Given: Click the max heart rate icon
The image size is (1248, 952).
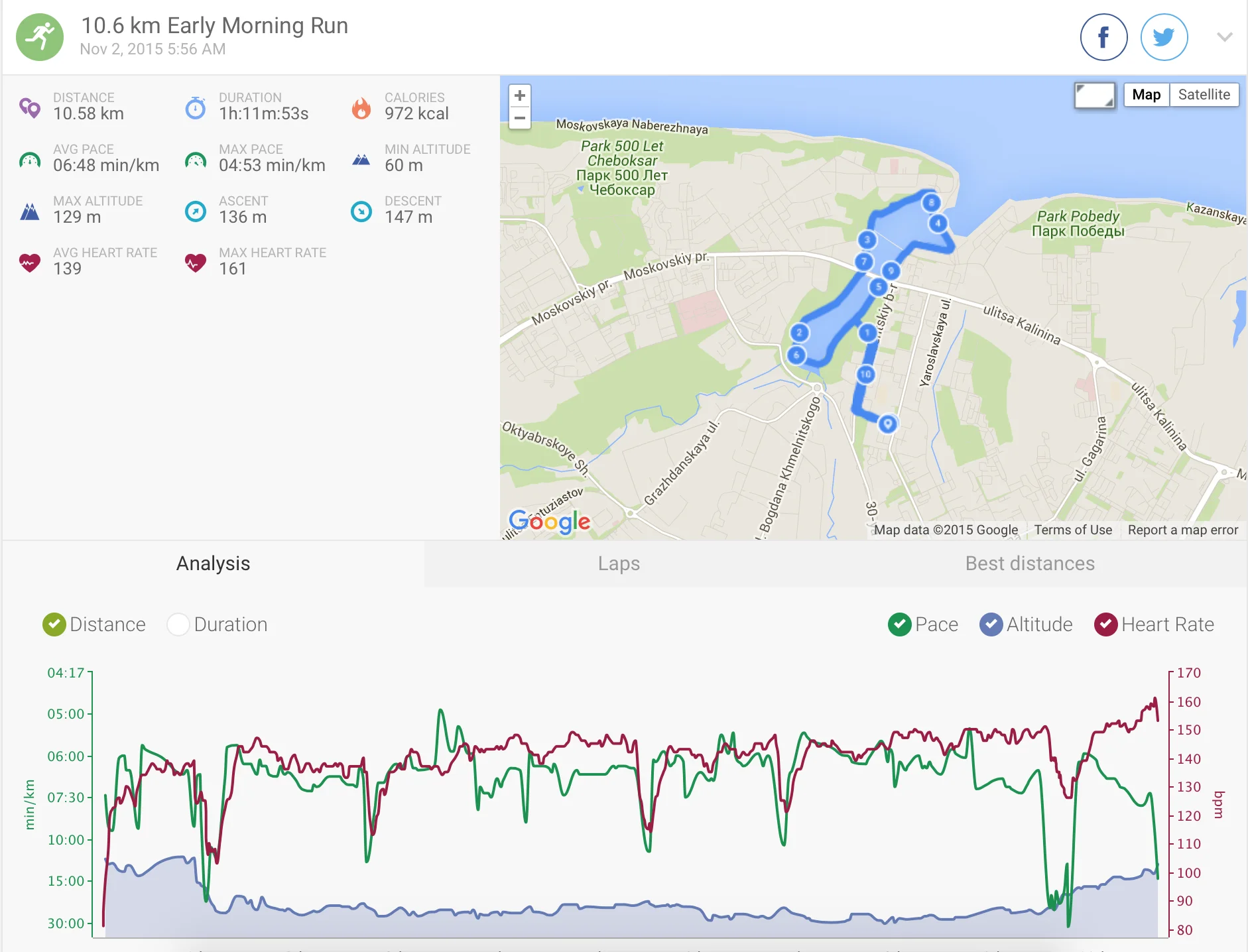Looking at the screenshot, I should pos(195,263).
